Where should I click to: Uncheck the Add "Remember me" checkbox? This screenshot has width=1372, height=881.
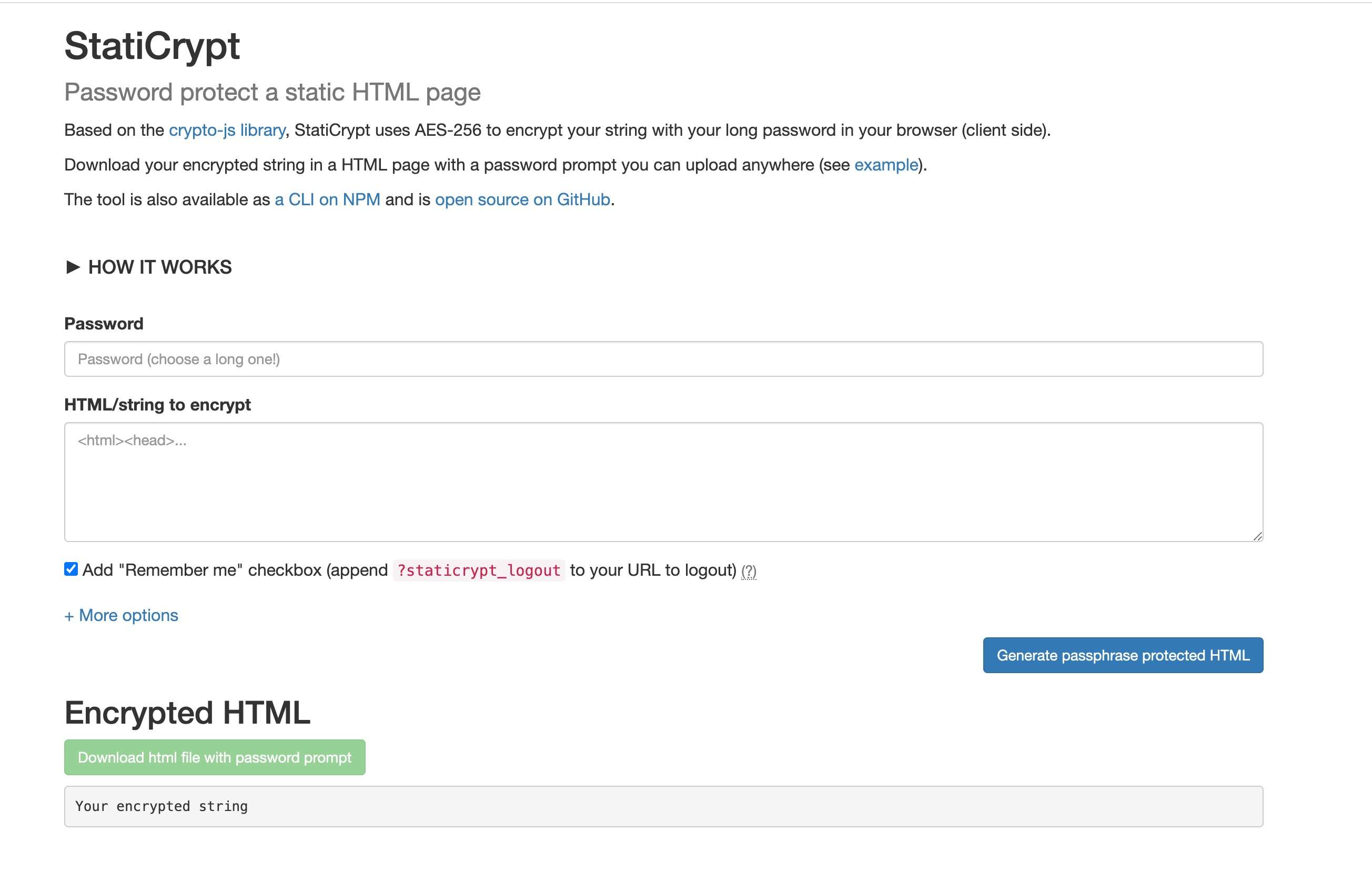coord(71,569)
